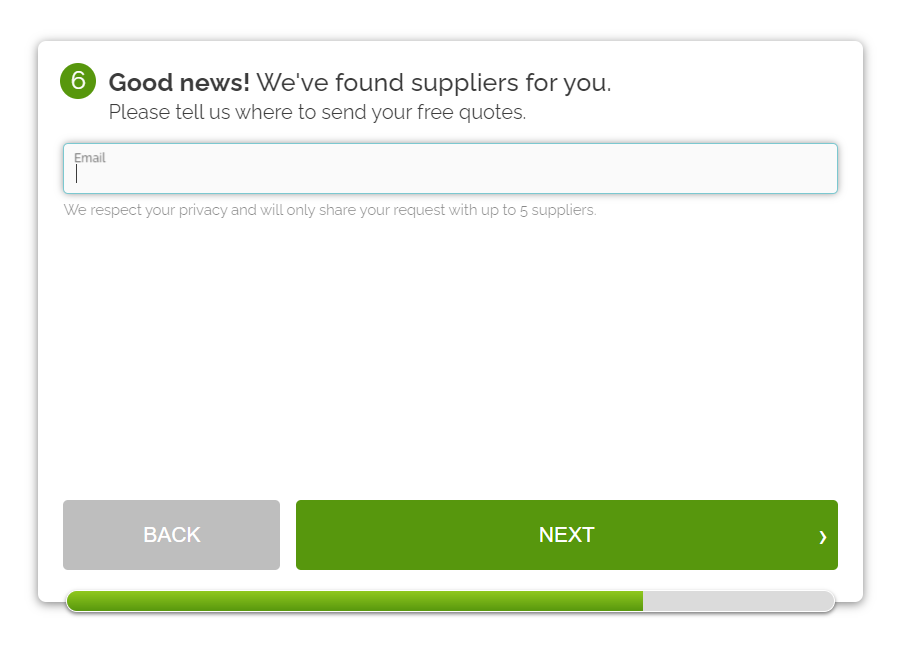
Task: Click "We've found suppliers for you" text
Action: [433, 82]
